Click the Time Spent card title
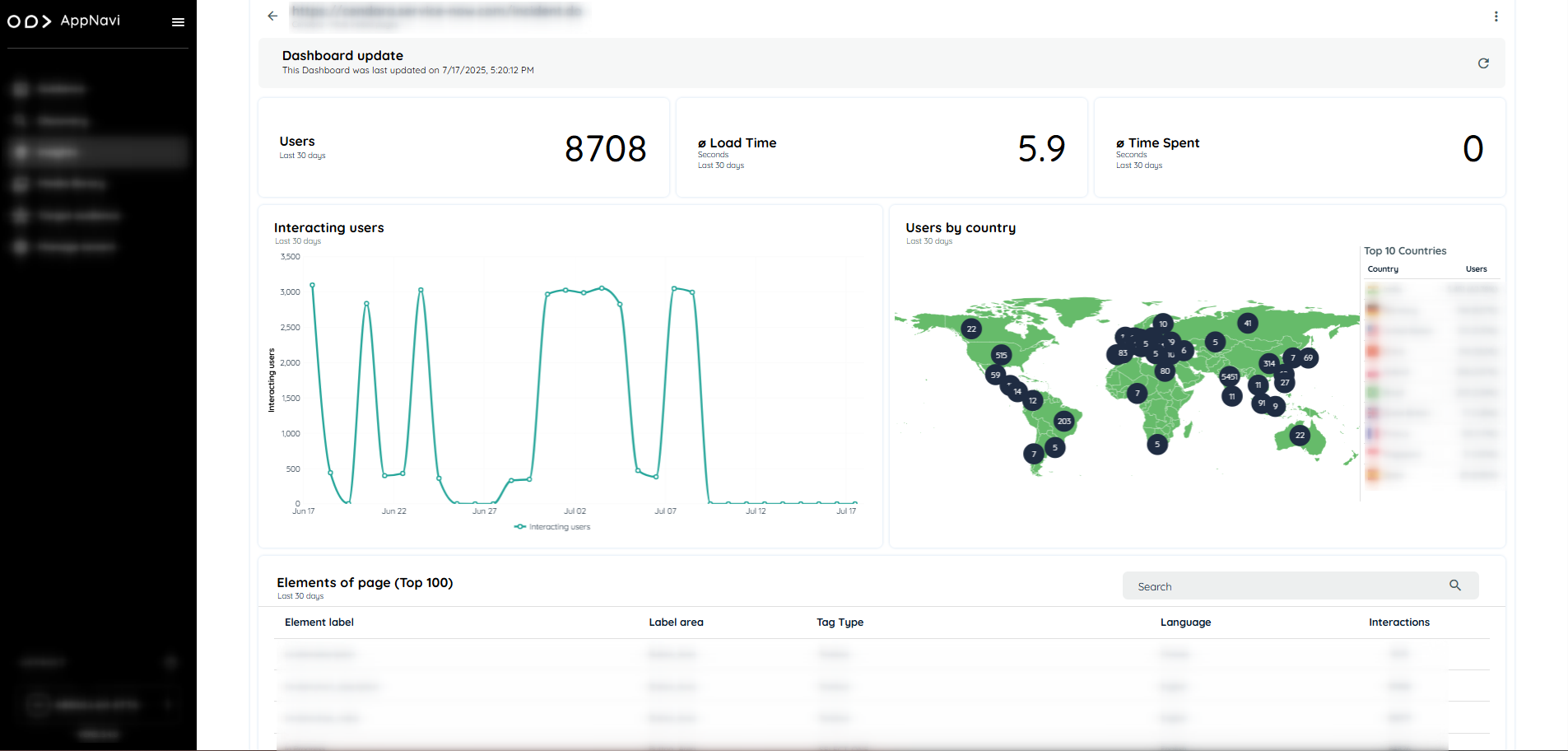 click(x=1157, y=143)
